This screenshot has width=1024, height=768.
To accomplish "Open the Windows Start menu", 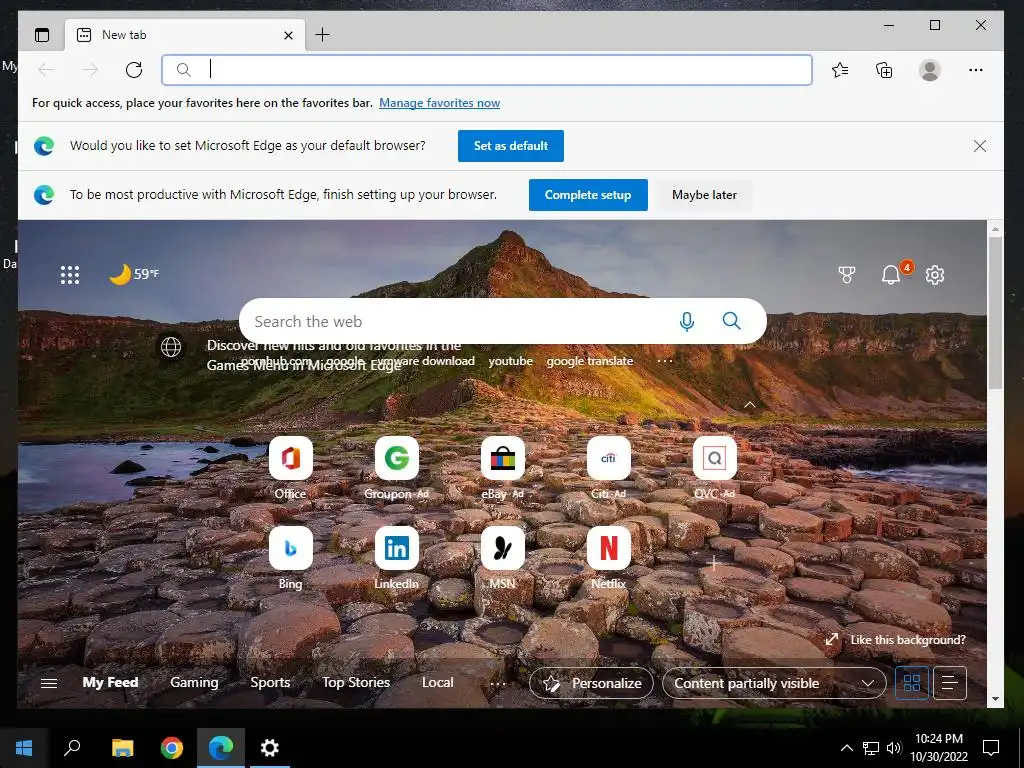I will click(x=24, y=747).
